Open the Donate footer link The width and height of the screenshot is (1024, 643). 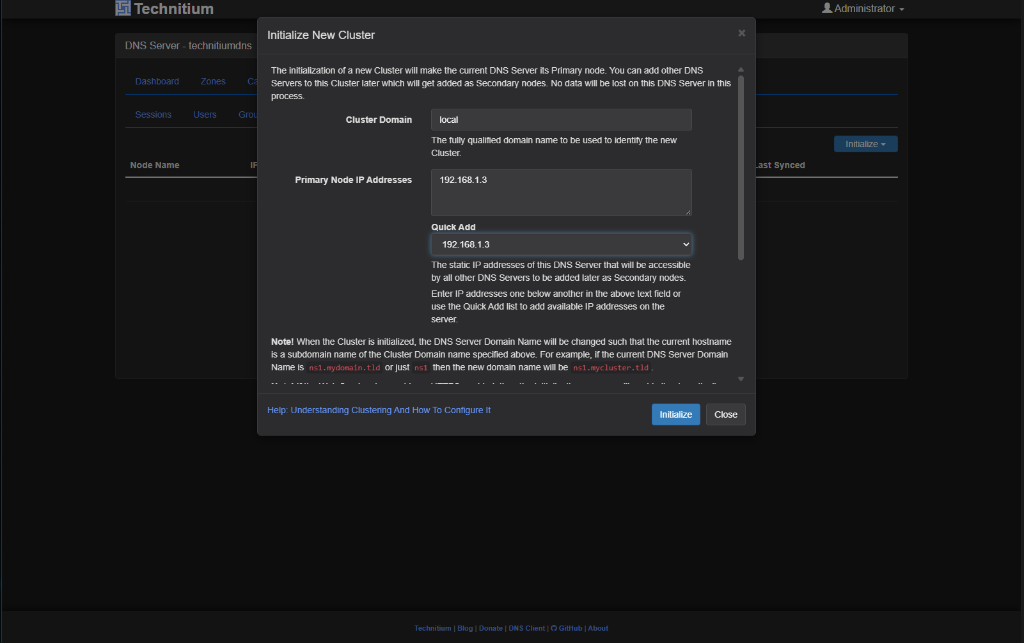click(x=490, y=629)
